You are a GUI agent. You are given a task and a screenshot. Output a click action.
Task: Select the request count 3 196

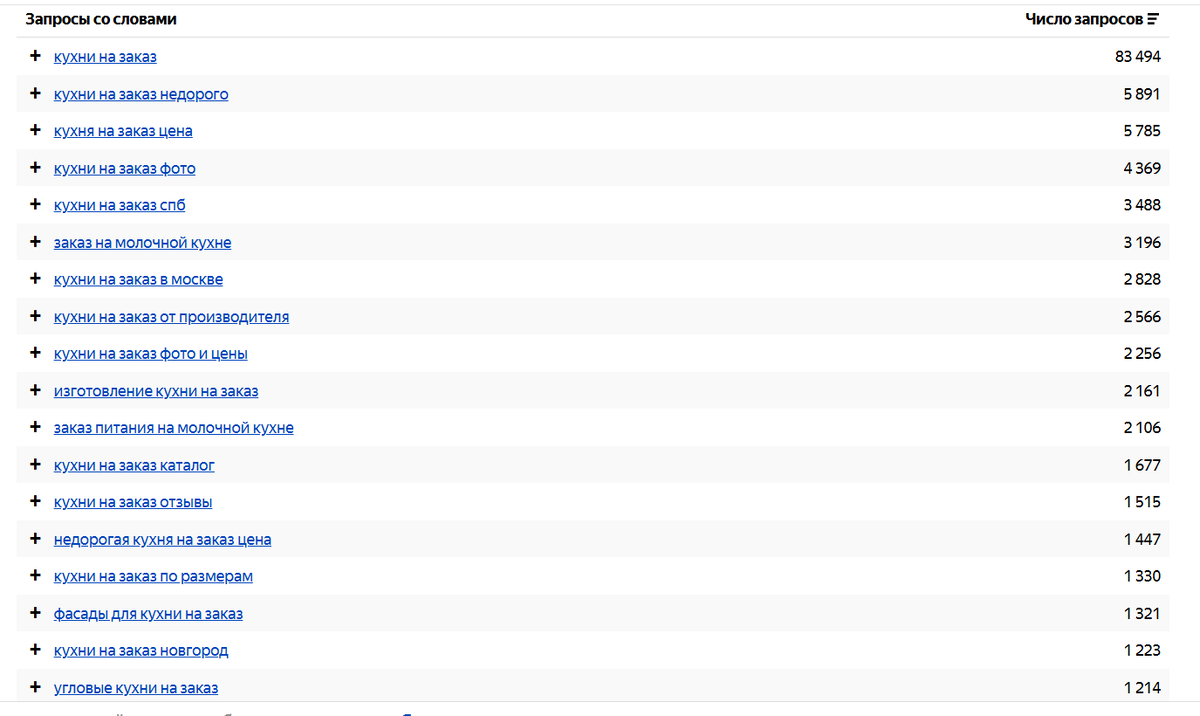(1142, 243)
